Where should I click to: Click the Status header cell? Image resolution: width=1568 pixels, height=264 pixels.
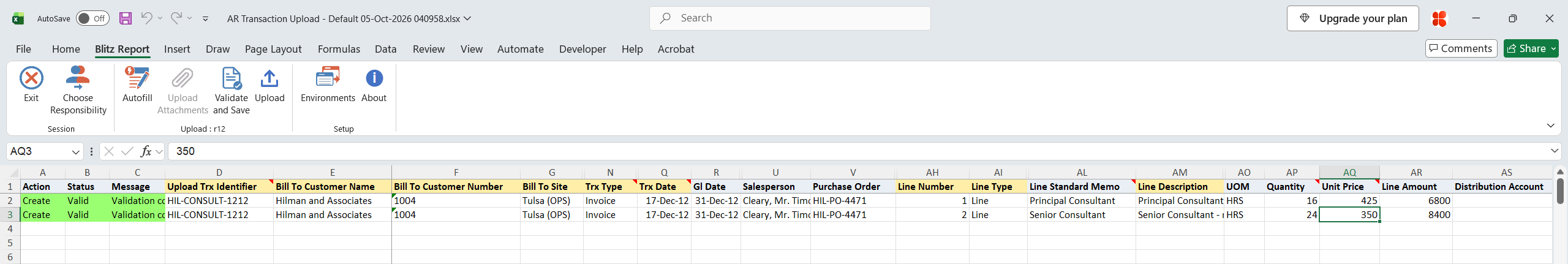pos(87,186)
